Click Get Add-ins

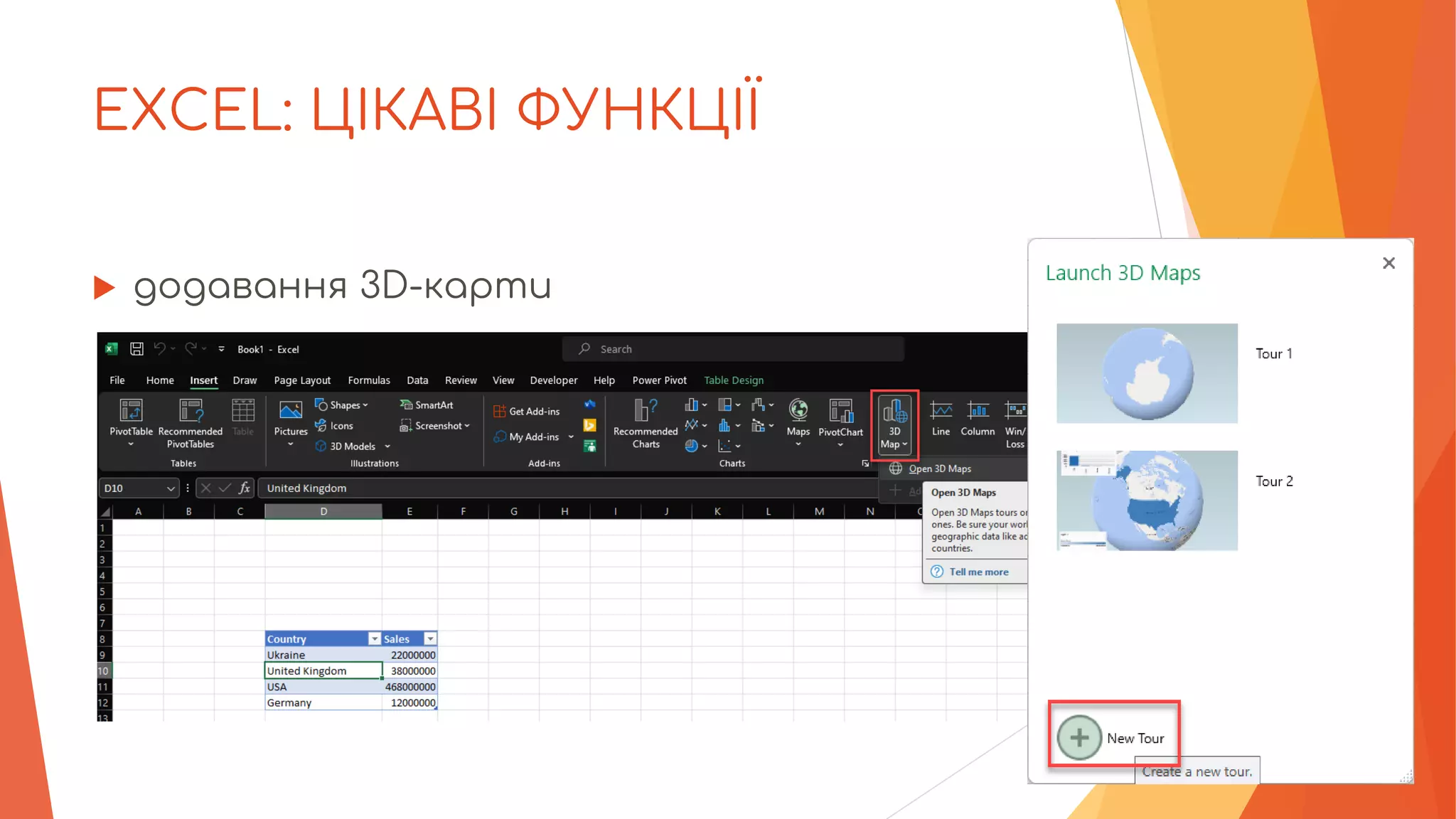point(527,411)
